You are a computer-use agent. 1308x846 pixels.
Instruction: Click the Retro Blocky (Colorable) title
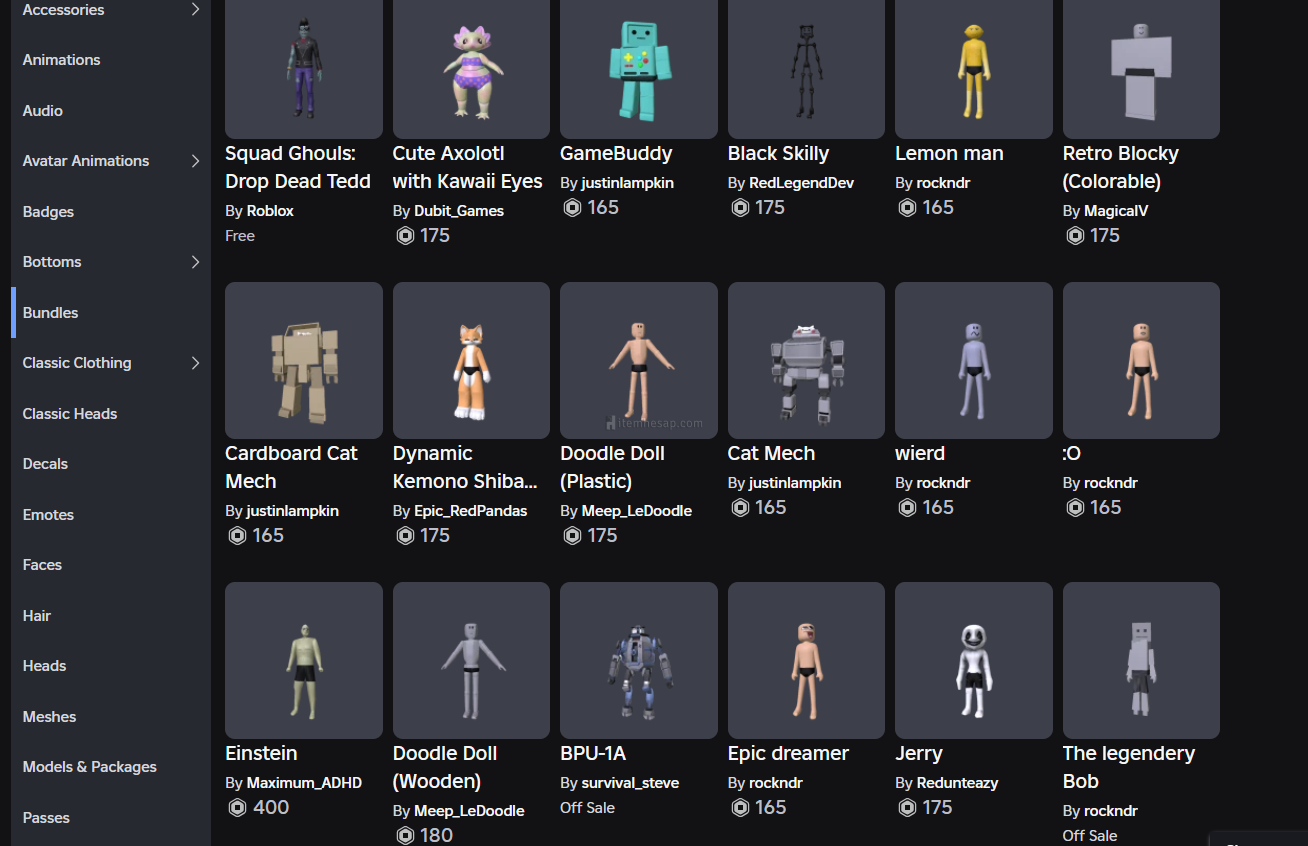pyautogui.click(x=1120, y=167)
